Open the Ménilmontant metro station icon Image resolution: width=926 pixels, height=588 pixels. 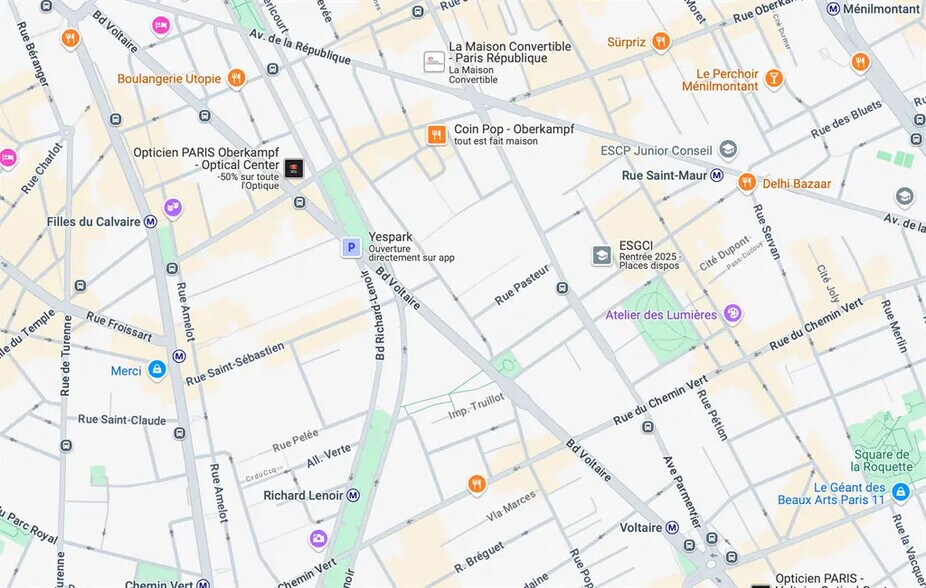[x=833, y=9]
